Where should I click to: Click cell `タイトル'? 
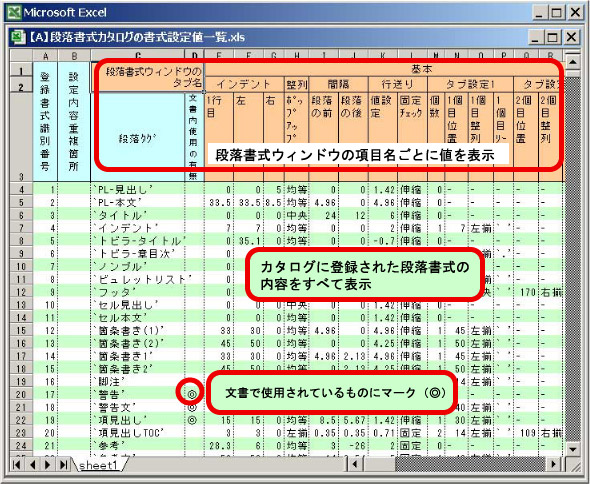tap(138, 215)
